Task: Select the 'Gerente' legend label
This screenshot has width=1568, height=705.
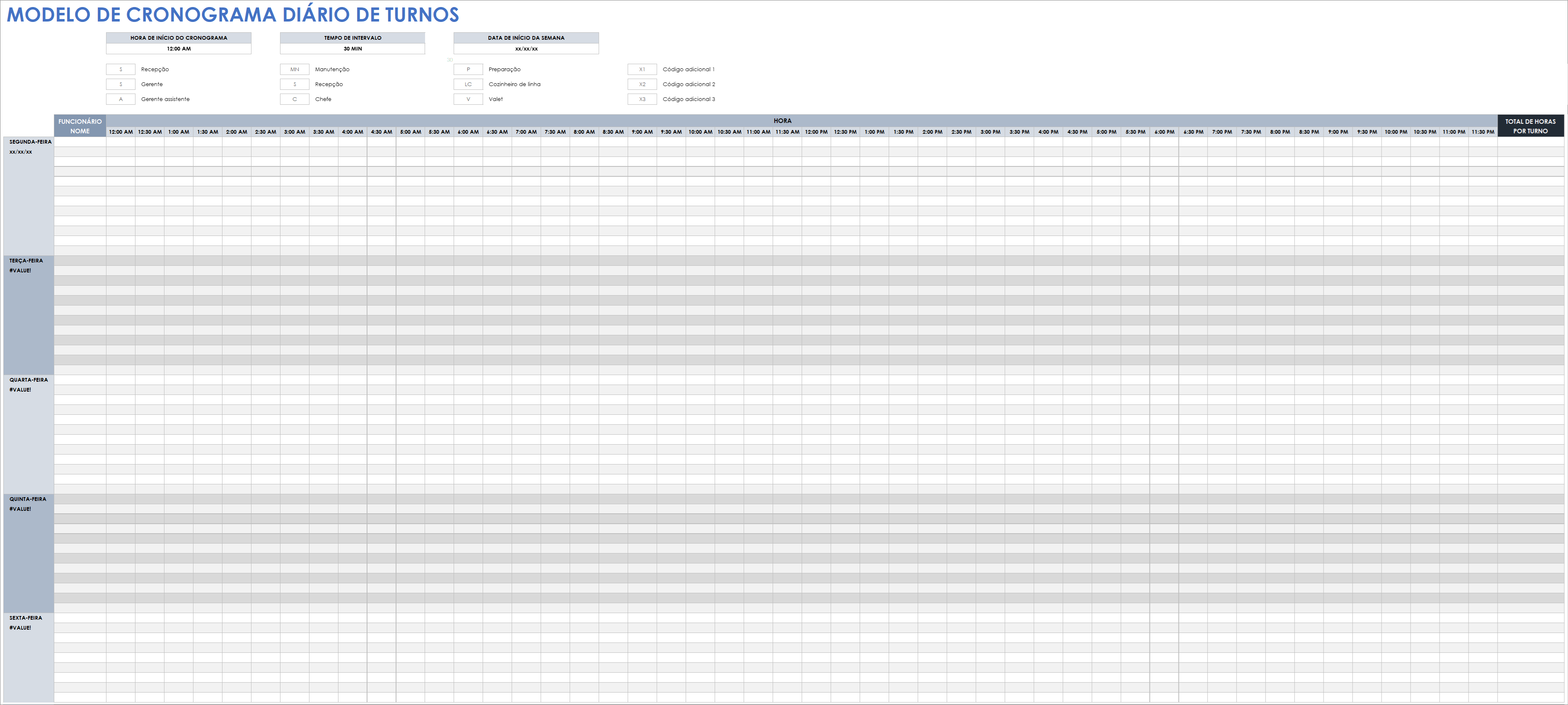Action: [152, 84]
